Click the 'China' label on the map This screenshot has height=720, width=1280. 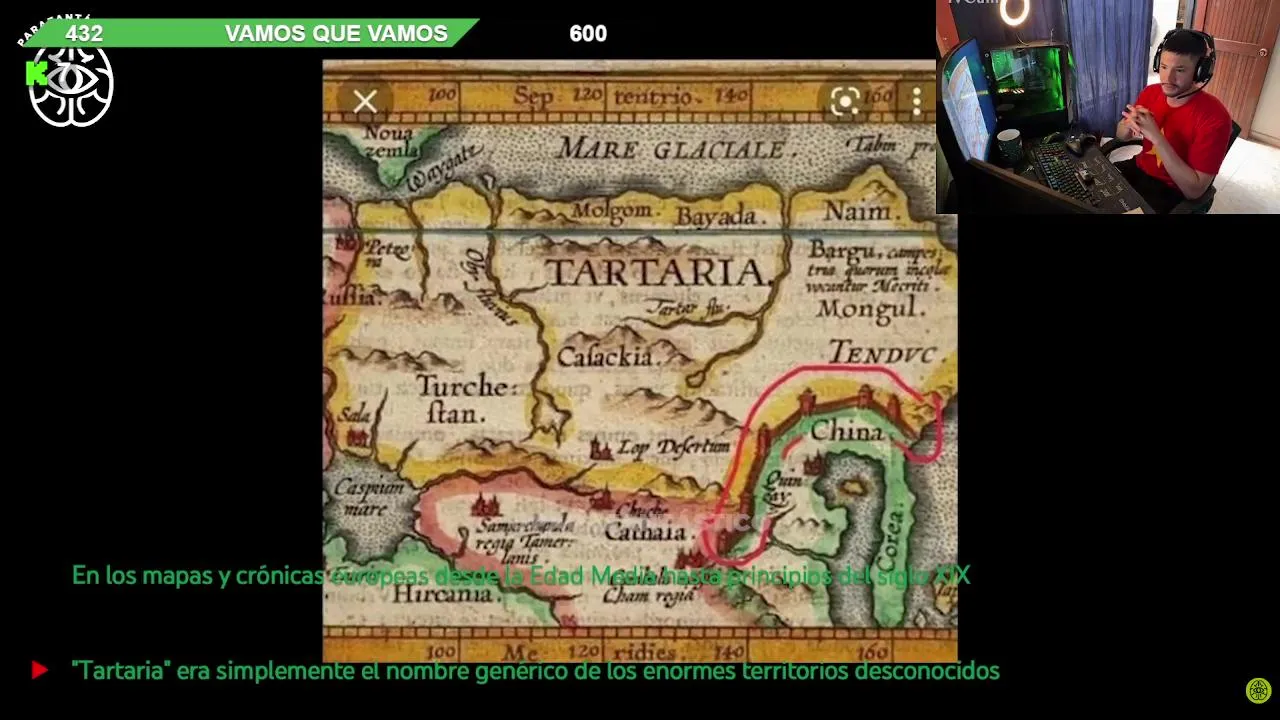(x=847, y=432)
